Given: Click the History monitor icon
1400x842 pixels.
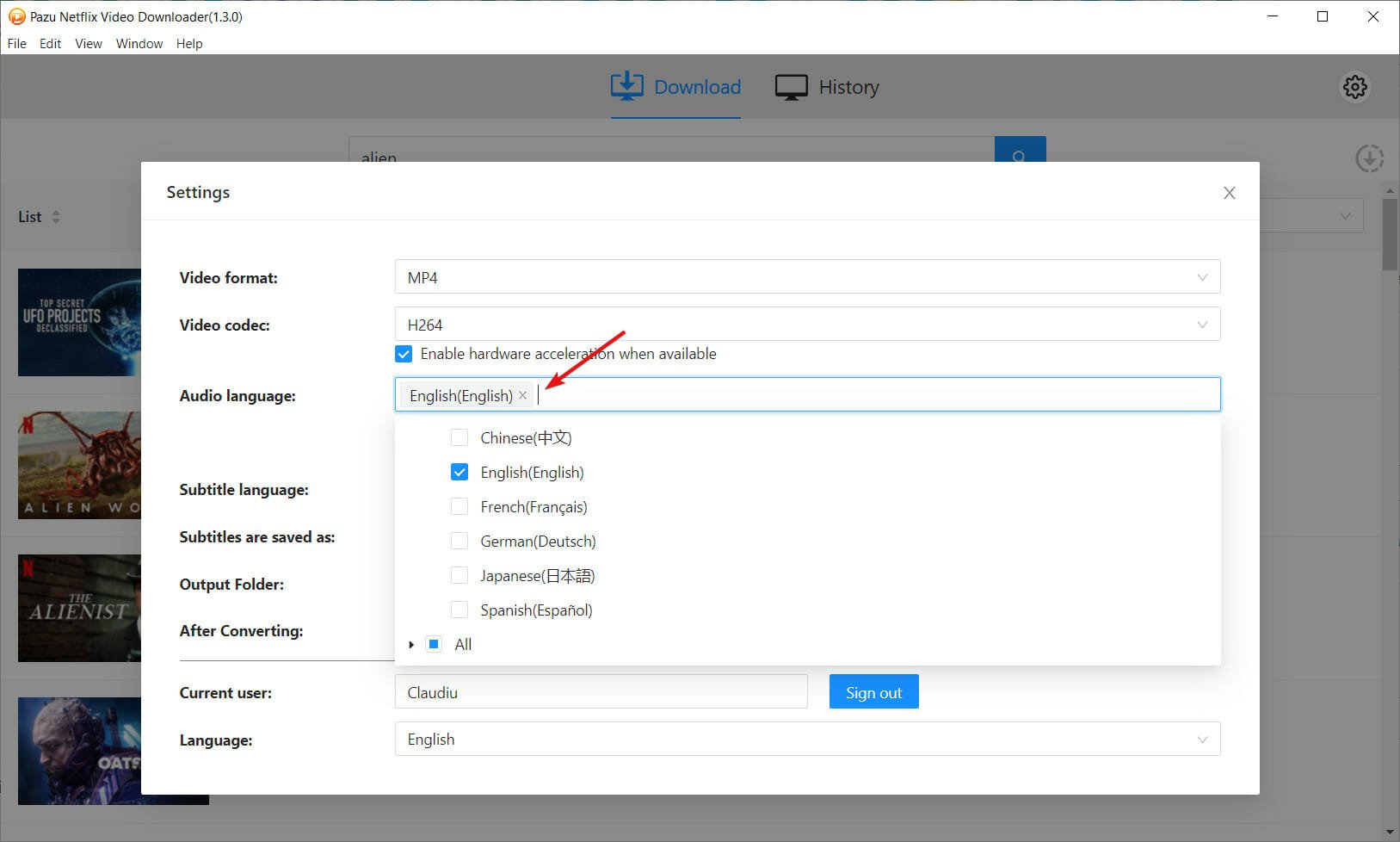Looking at the screenshot, I should (791, 87).
